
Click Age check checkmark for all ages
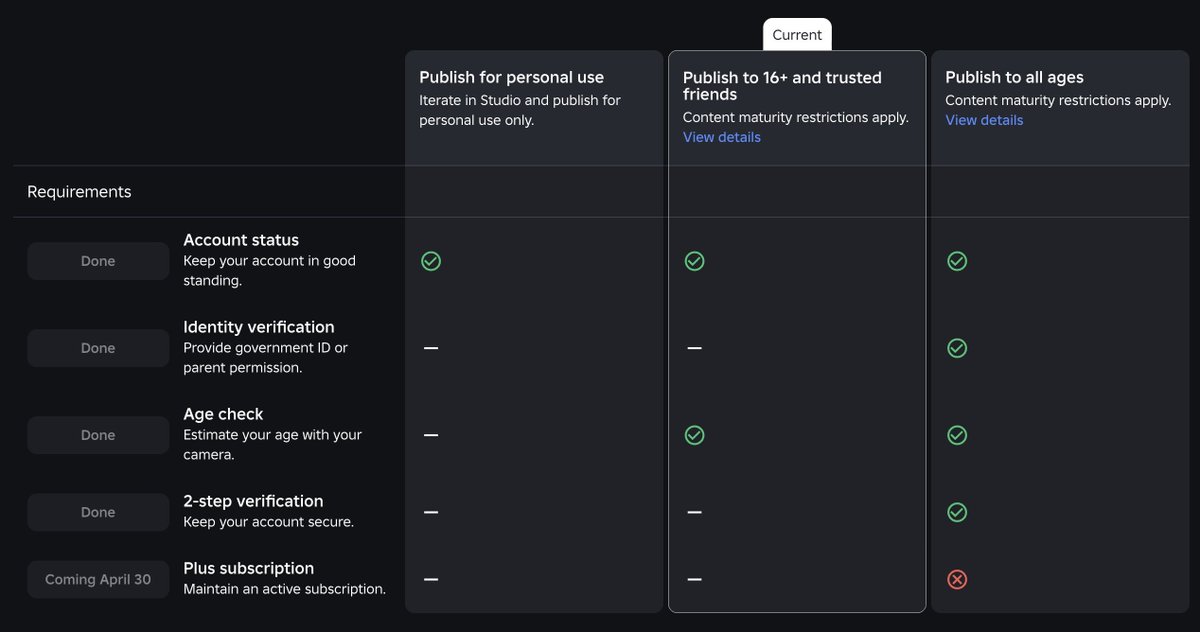957,435
